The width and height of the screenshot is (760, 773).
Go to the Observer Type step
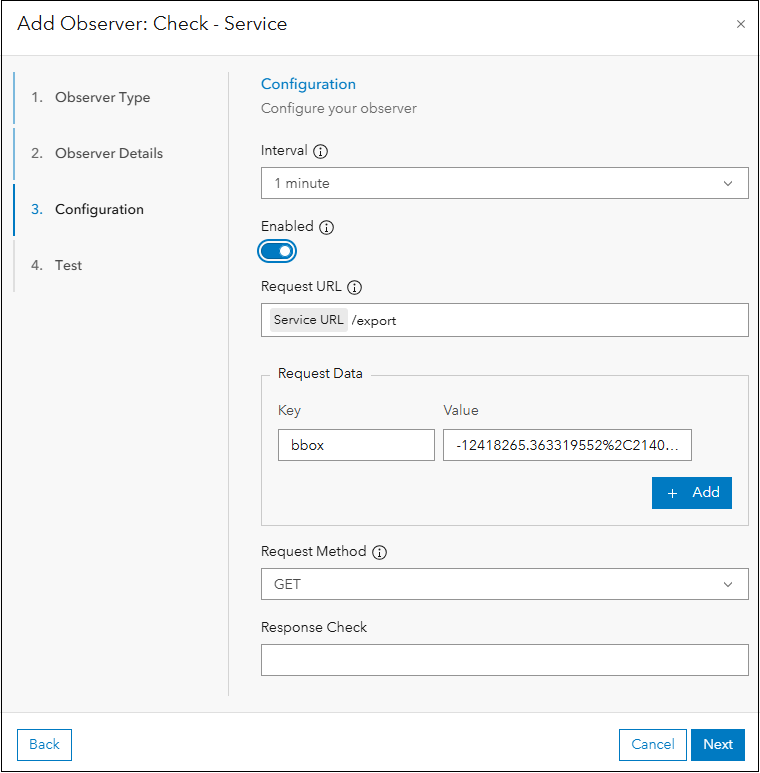tap(102, 98)
